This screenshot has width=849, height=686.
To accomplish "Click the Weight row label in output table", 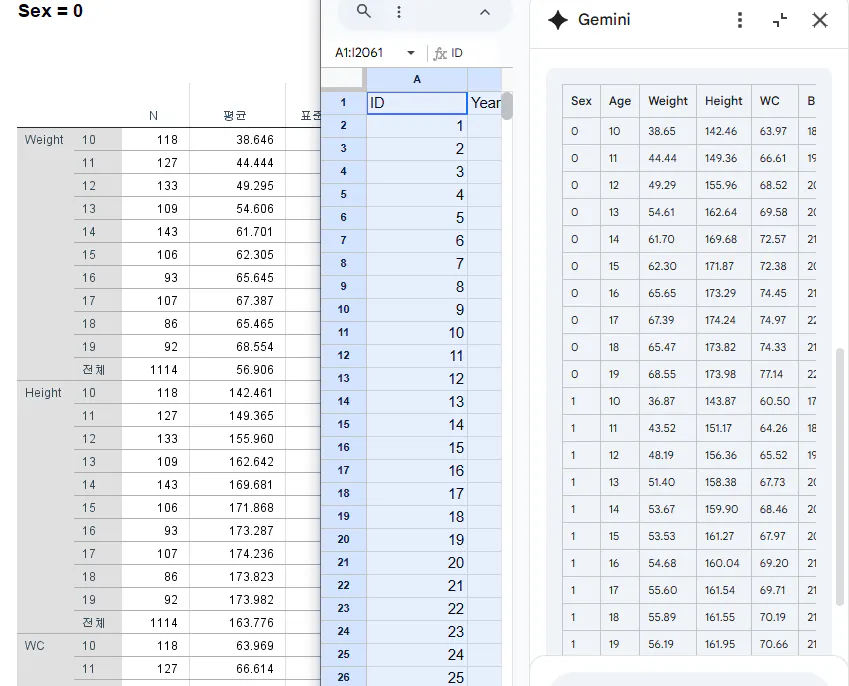I will [x=44, y=140].
